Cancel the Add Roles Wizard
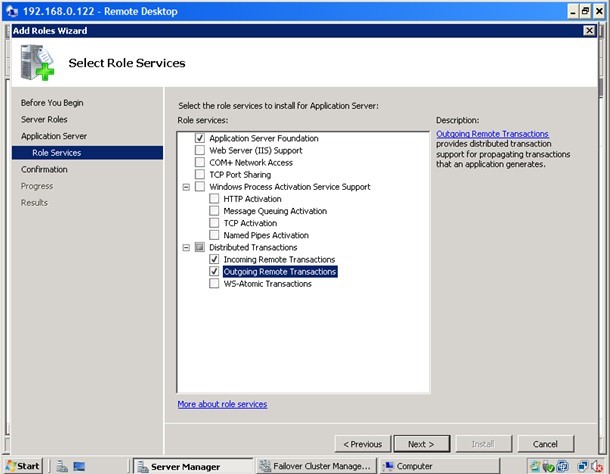Screen dimensions: 610x474 (x=545, y=444)
